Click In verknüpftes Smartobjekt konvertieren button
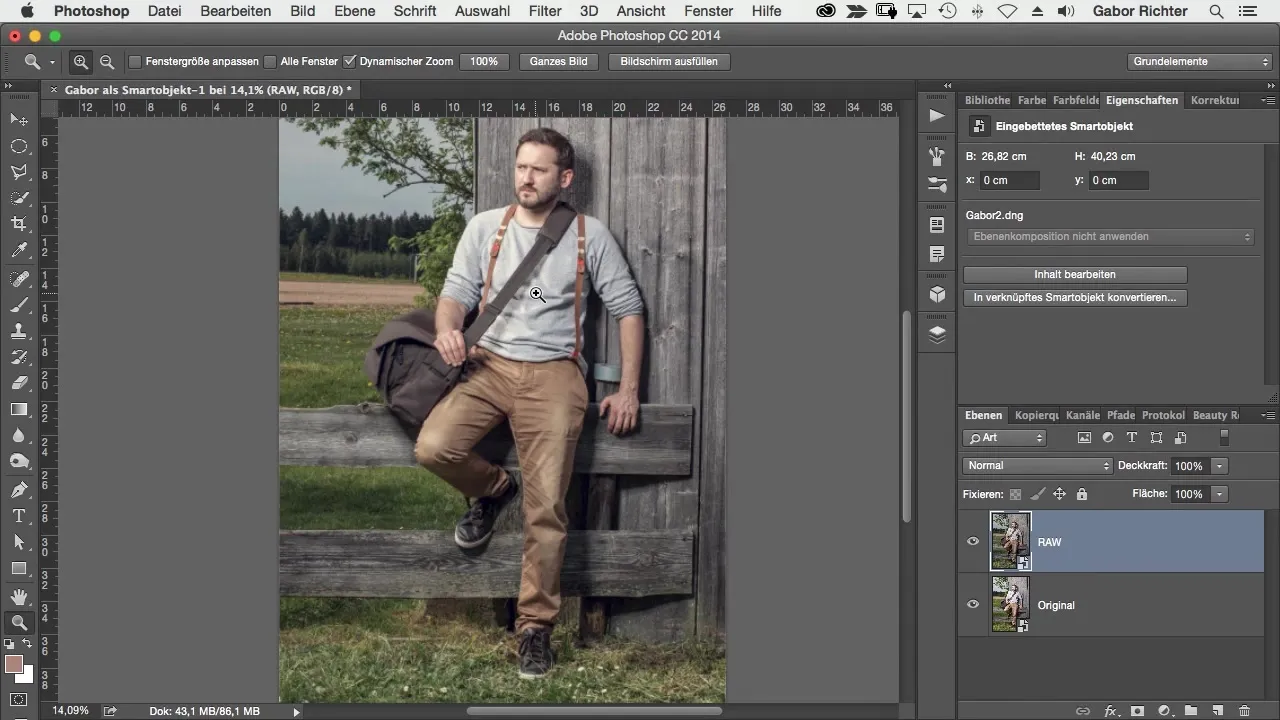 [1075, 298]
